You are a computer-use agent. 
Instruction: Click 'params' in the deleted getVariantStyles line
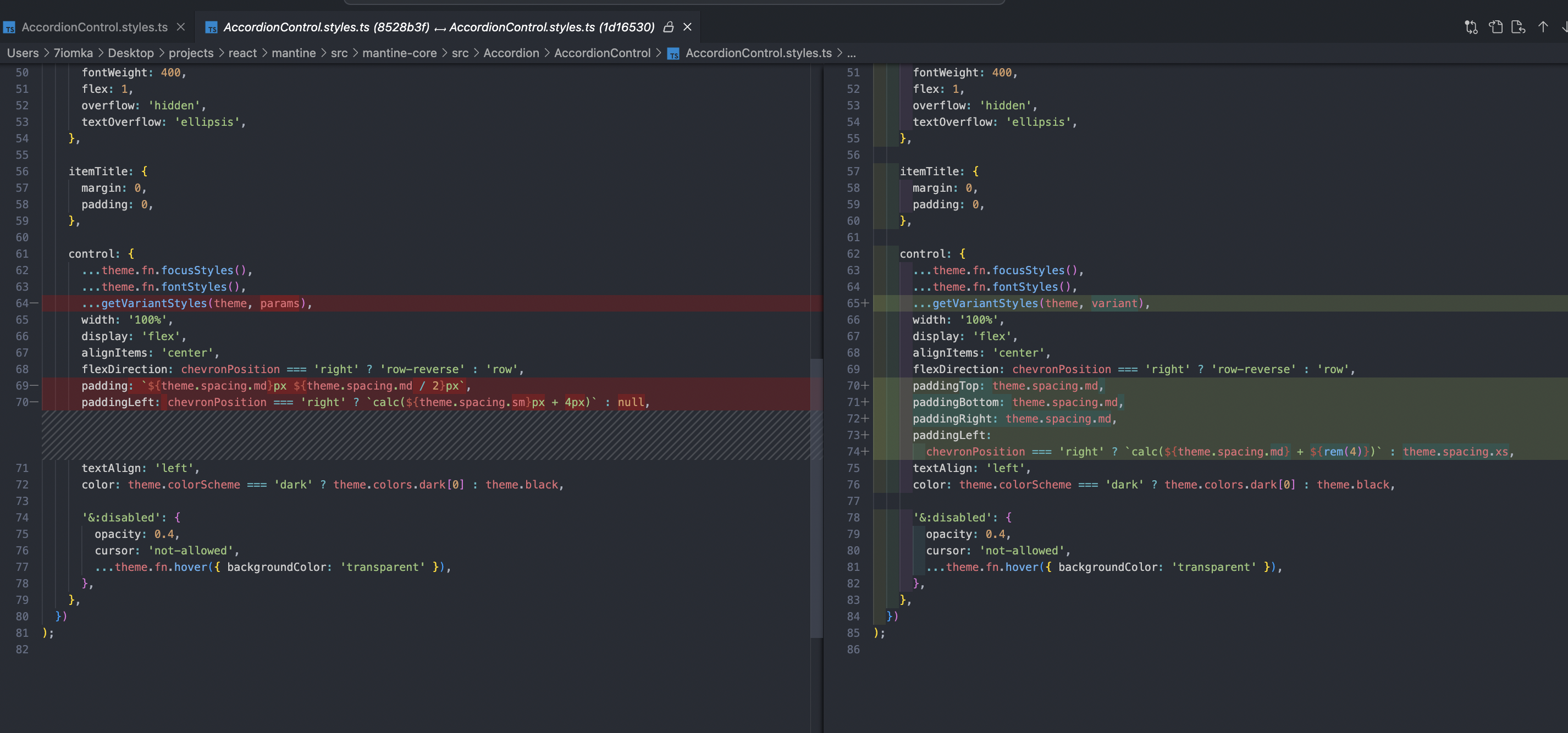tap(280, 303)
